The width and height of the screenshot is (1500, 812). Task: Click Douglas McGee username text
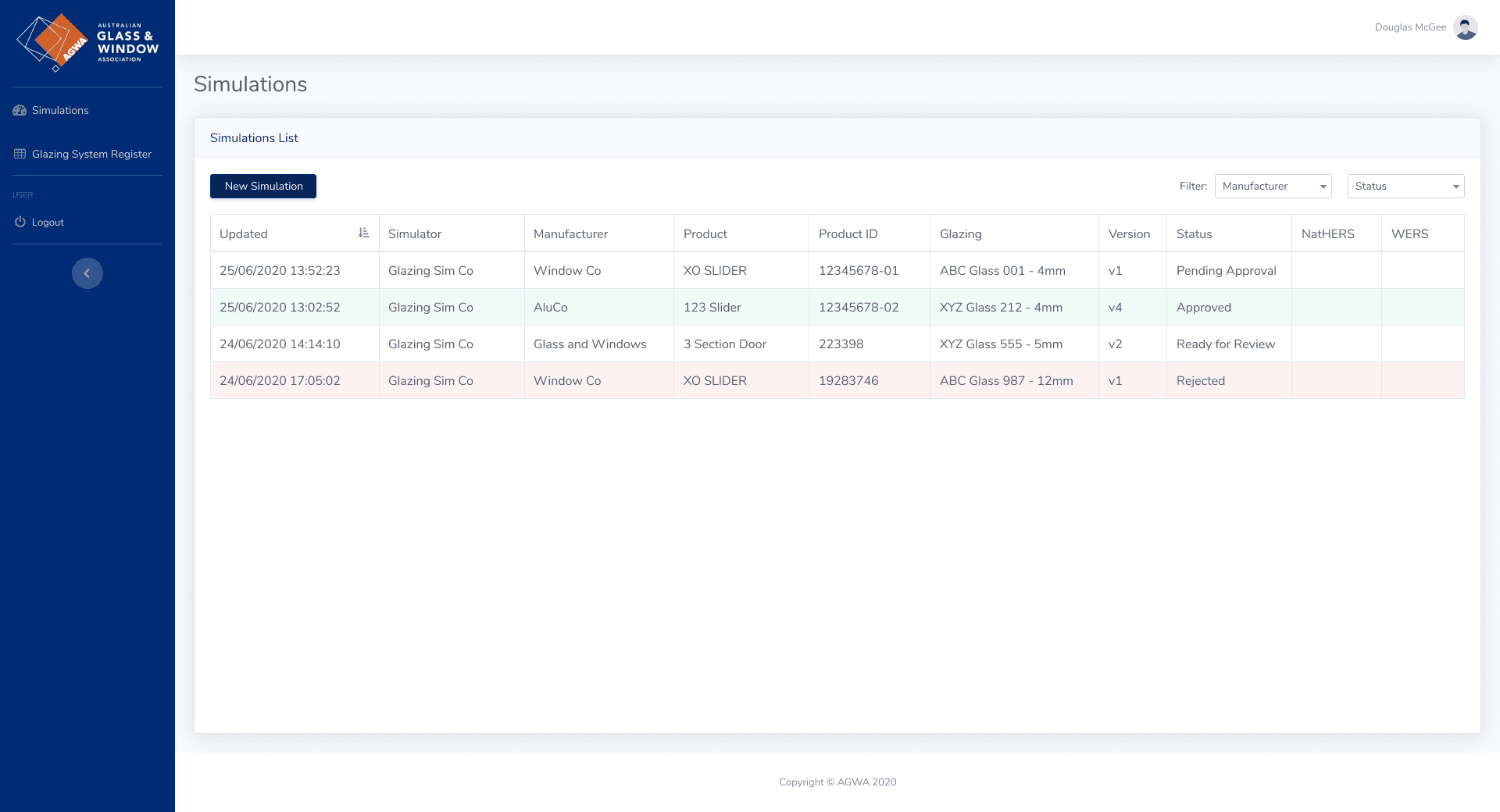1410,27
